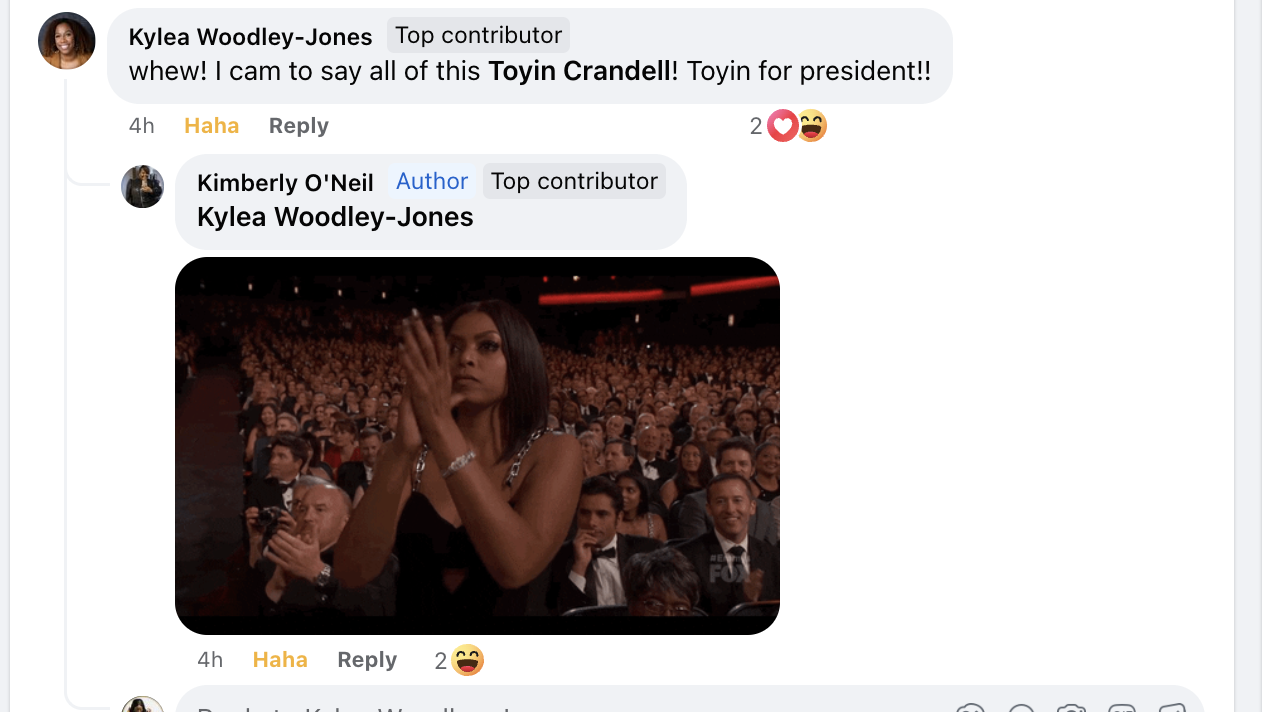Click the Toyin Crandell mention
The image size is (1268, 712).
tap(579, 71)
